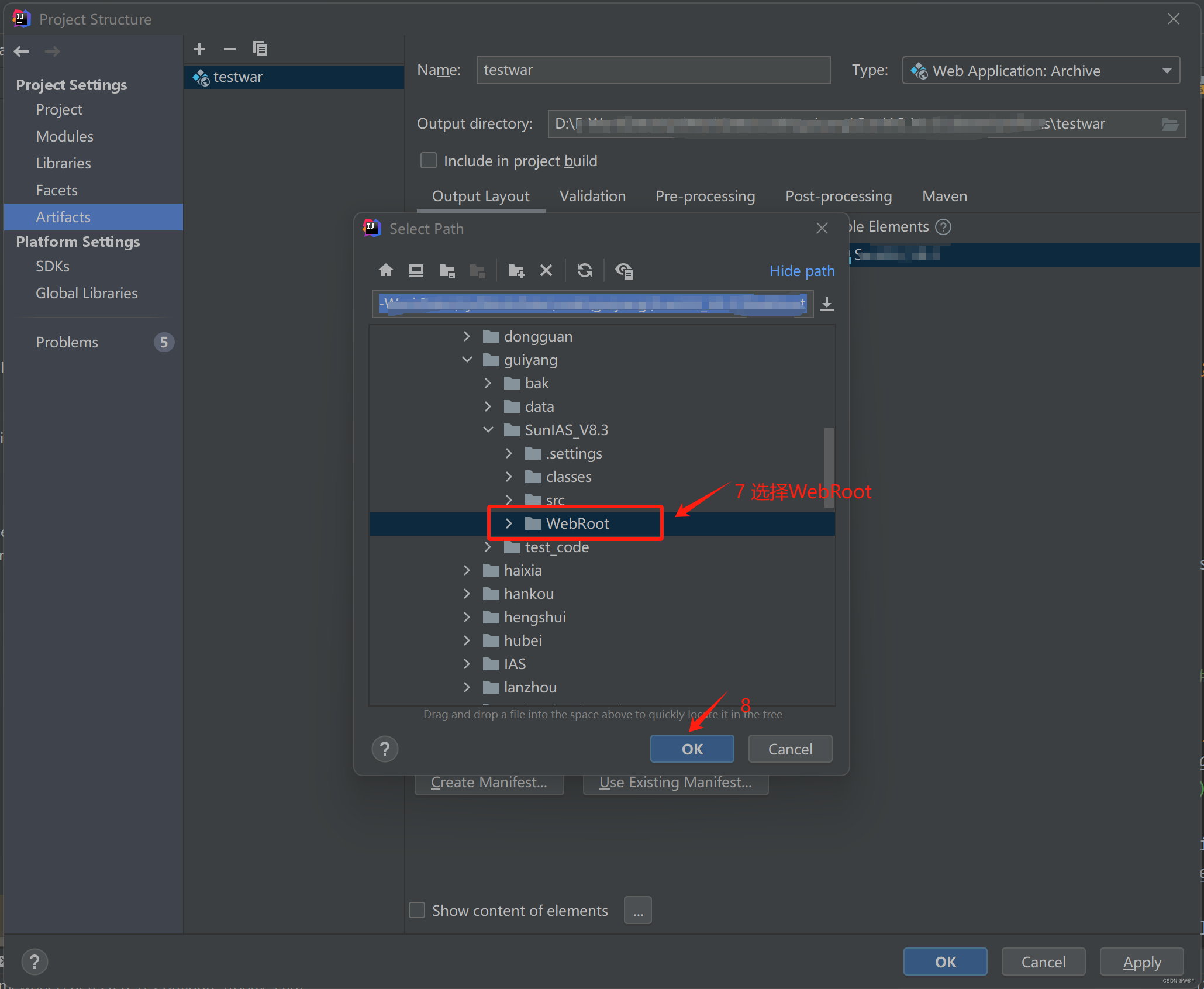Click the Name field containing testwar

[653, 70]
